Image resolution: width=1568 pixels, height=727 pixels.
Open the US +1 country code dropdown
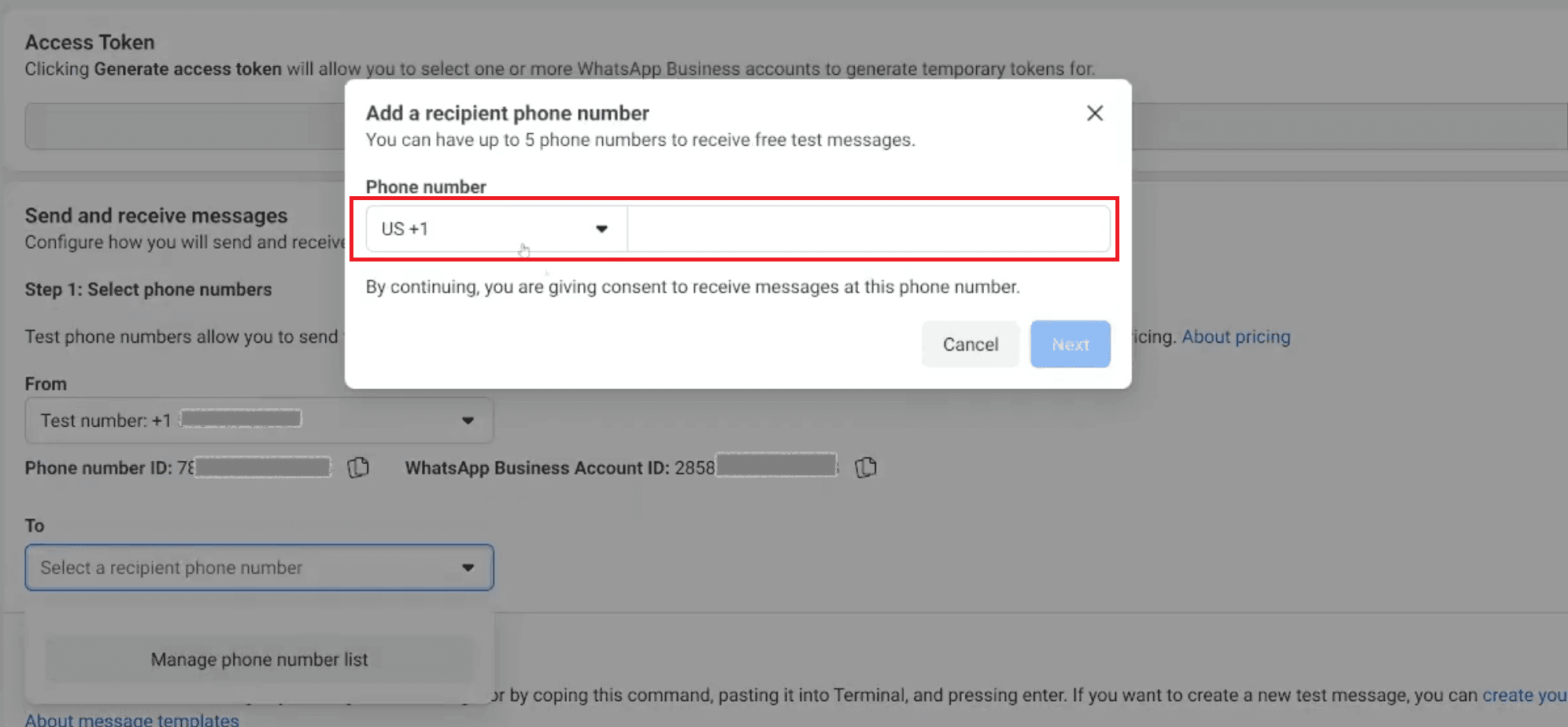click(497, 229)
